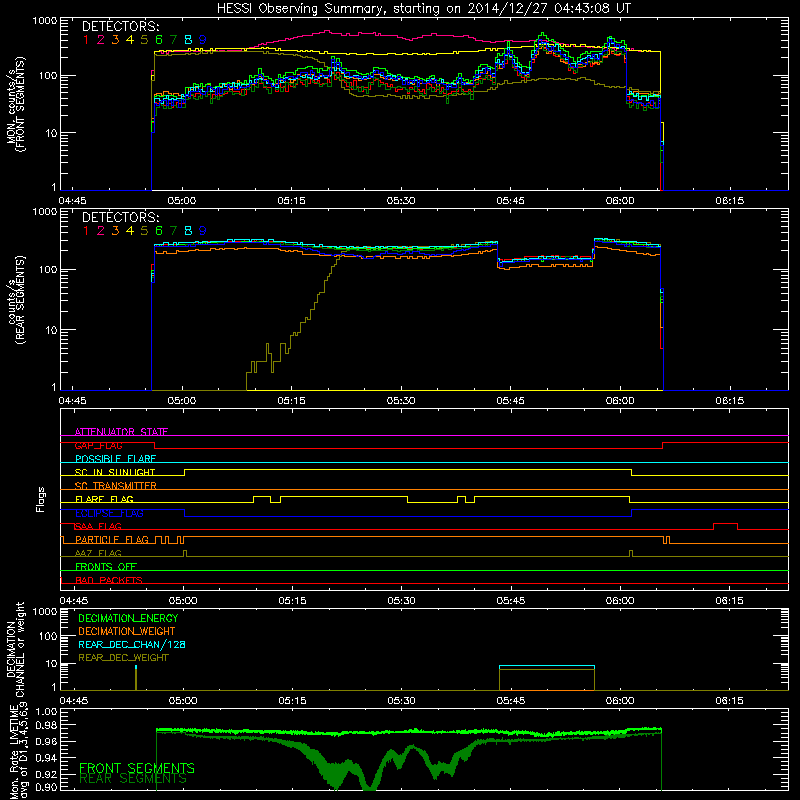Click the DECIMATION_WEIGHT legend entry
This screenshot has height=800, width=800.
click(127, 631)
